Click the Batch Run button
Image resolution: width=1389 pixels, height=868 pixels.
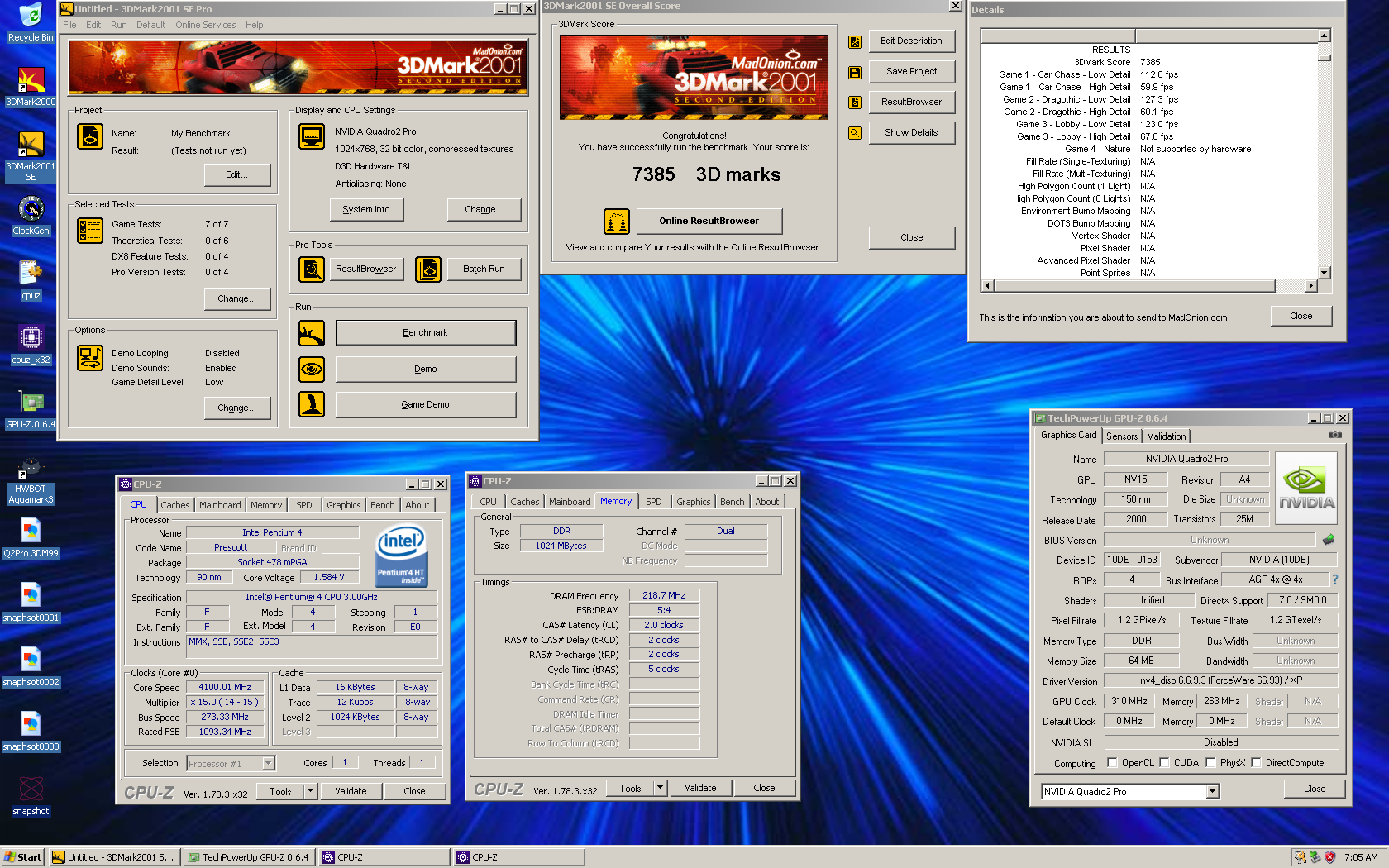[484, 269]
